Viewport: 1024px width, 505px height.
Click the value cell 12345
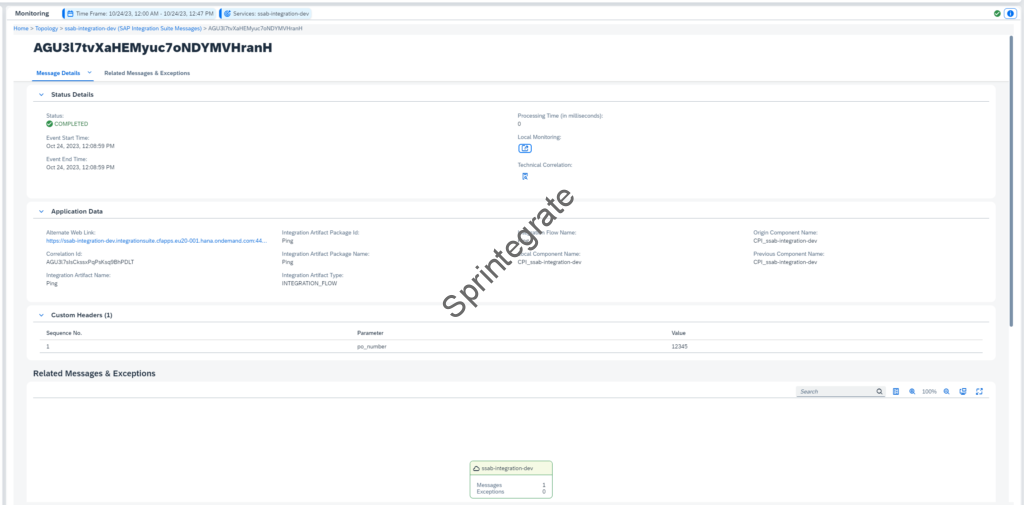[x=679, y=346]
